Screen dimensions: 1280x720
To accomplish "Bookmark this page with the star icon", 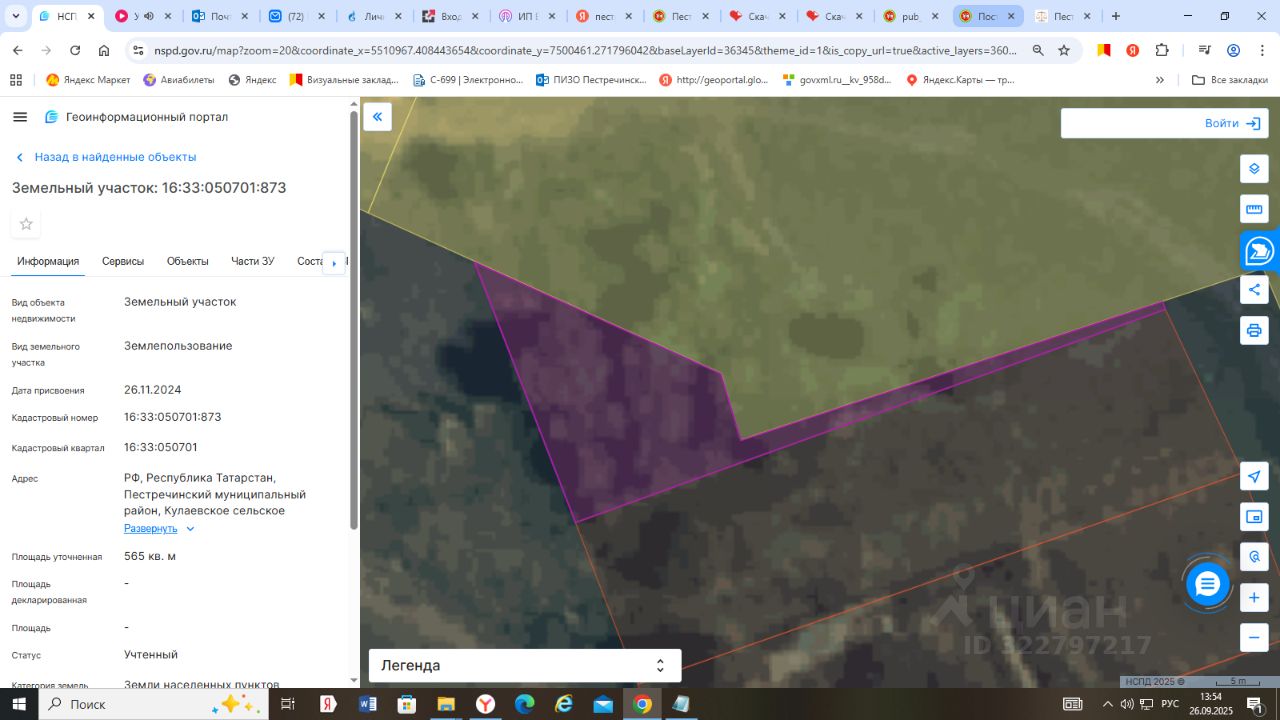I will (1064, 51).
